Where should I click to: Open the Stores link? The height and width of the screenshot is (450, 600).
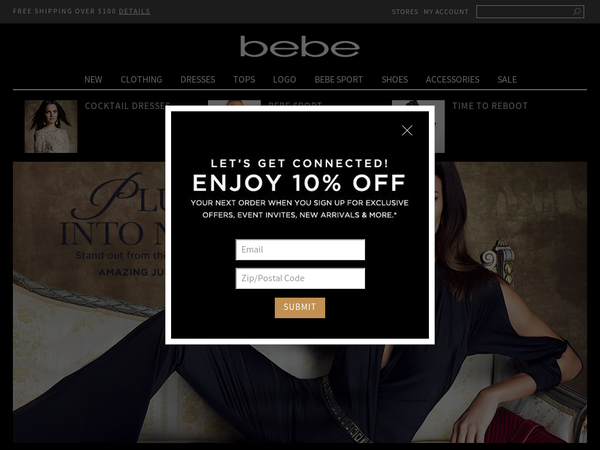[x=405, y=12]
